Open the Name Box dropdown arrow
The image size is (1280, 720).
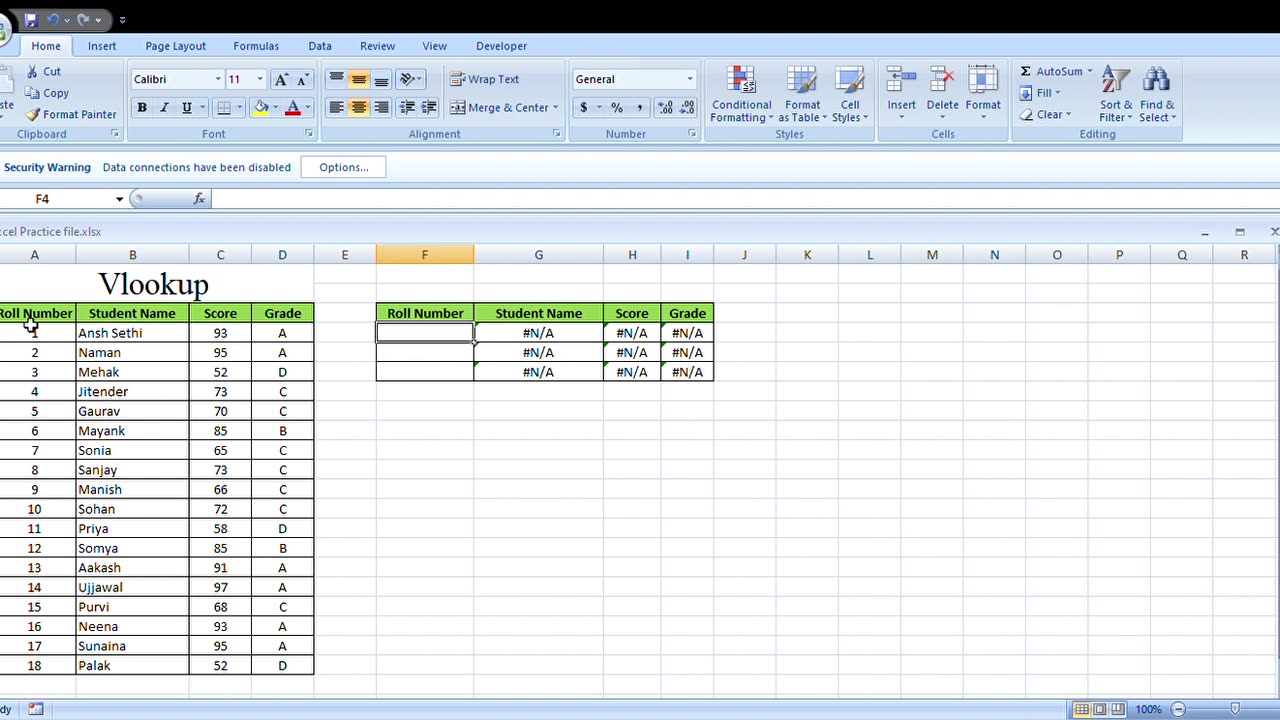(x=119, y=199)
